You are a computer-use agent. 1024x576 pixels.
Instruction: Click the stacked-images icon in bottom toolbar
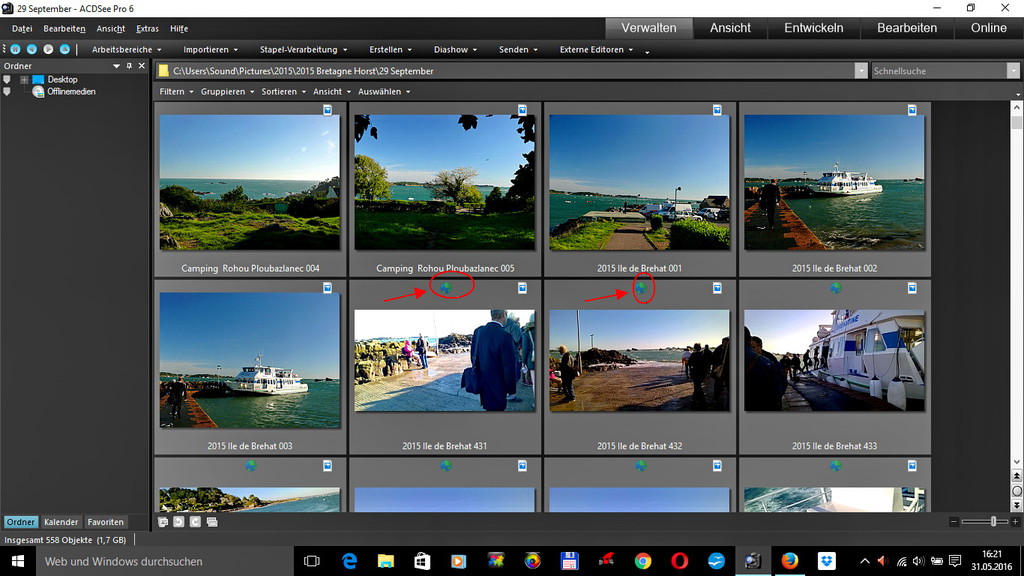coord(212,522)
